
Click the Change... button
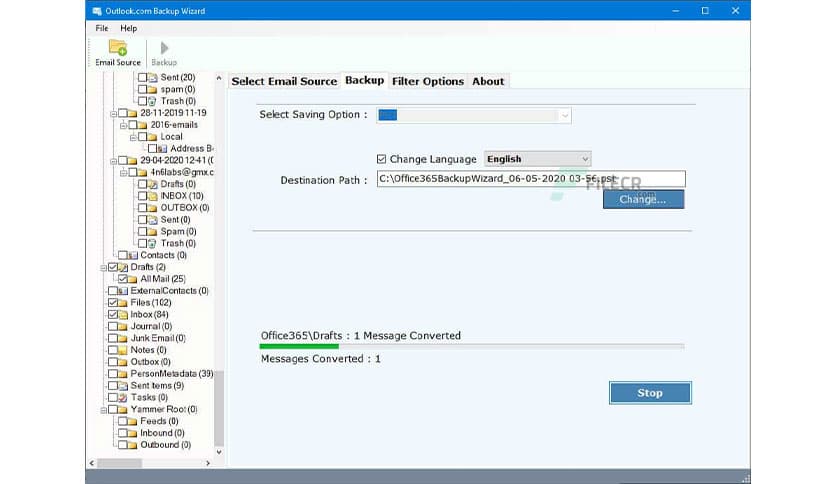click(x=643, y=199)
